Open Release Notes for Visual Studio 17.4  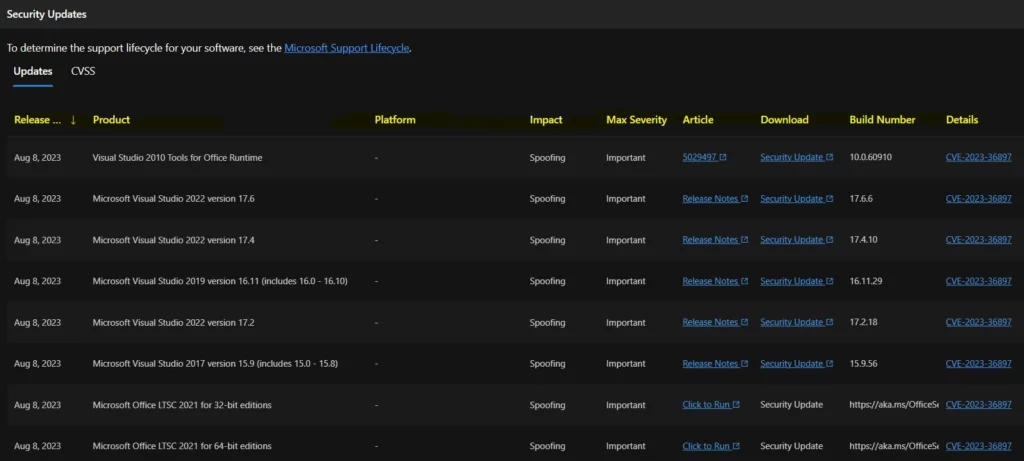tap(710, 240)
